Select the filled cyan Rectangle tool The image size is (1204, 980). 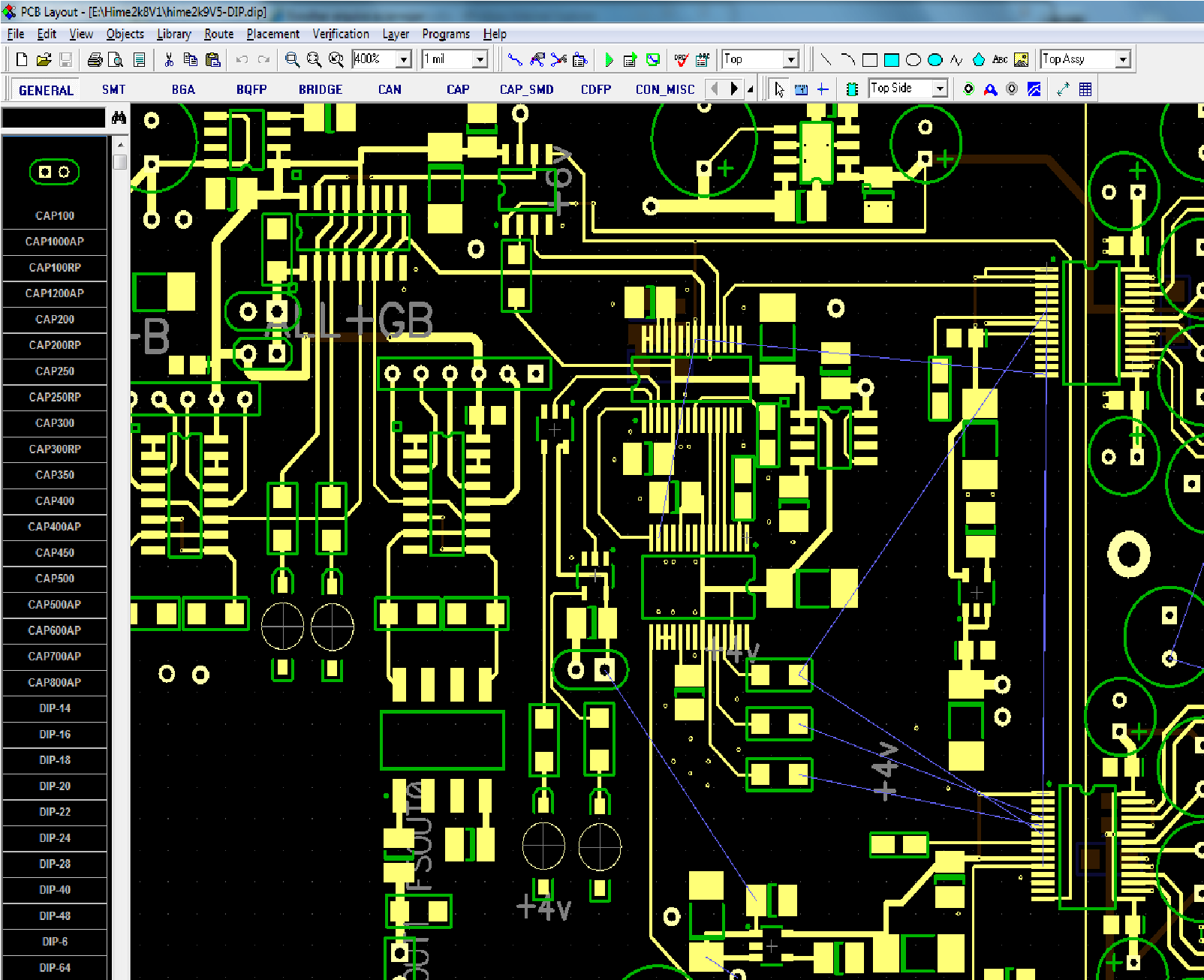[x=892, y=59]
